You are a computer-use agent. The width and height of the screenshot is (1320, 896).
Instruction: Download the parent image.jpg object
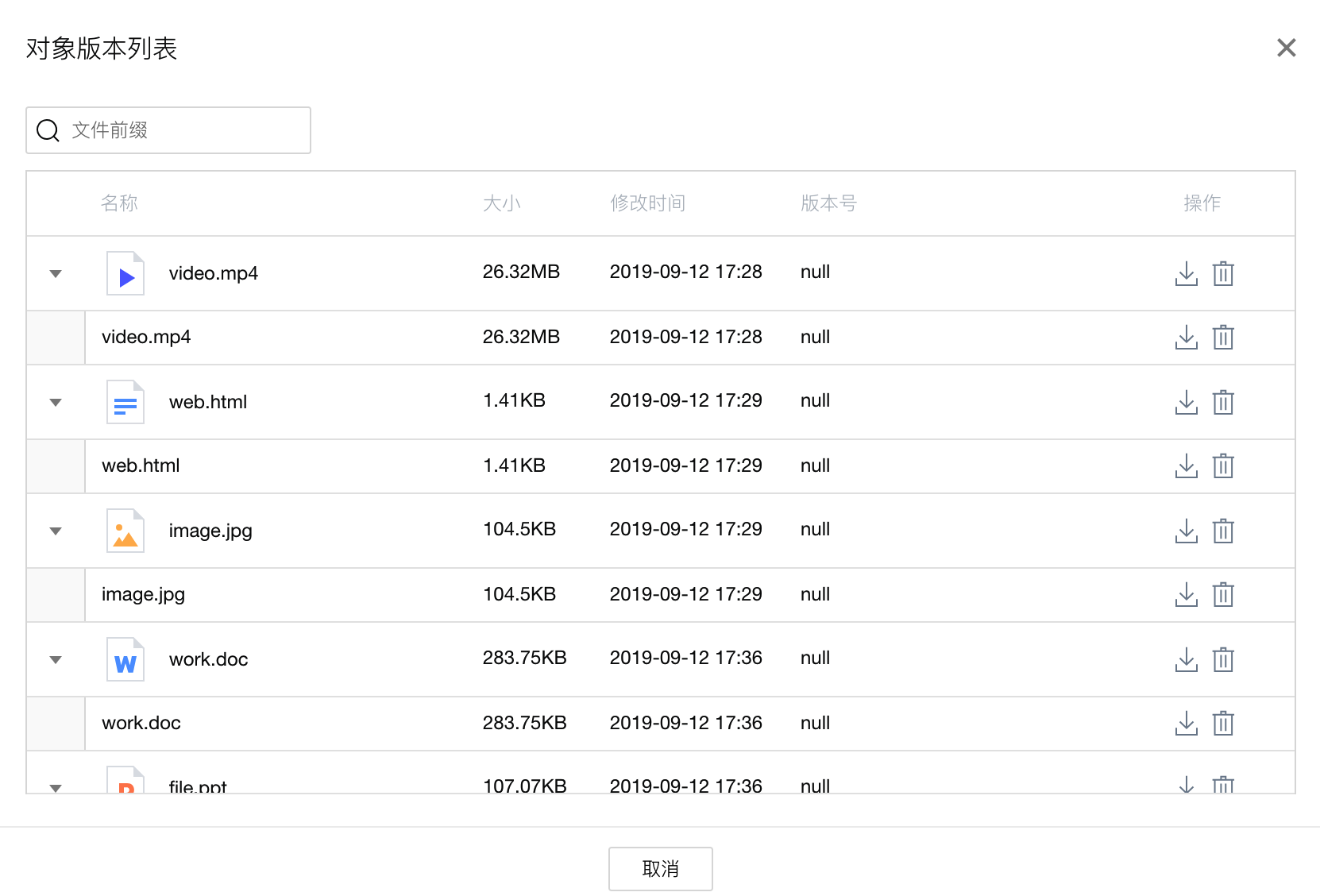1186,531
